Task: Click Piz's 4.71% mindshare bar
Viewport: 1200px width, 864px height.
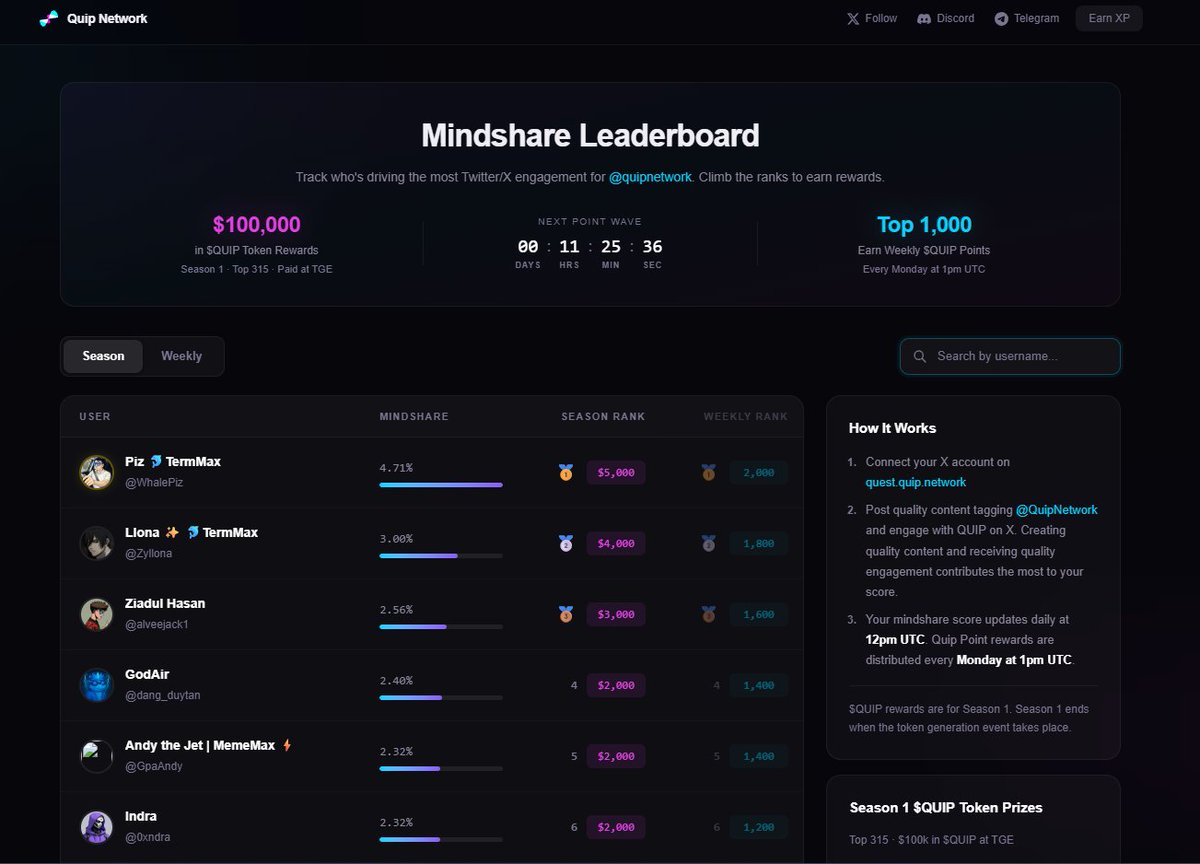Action: click(441, 485)
